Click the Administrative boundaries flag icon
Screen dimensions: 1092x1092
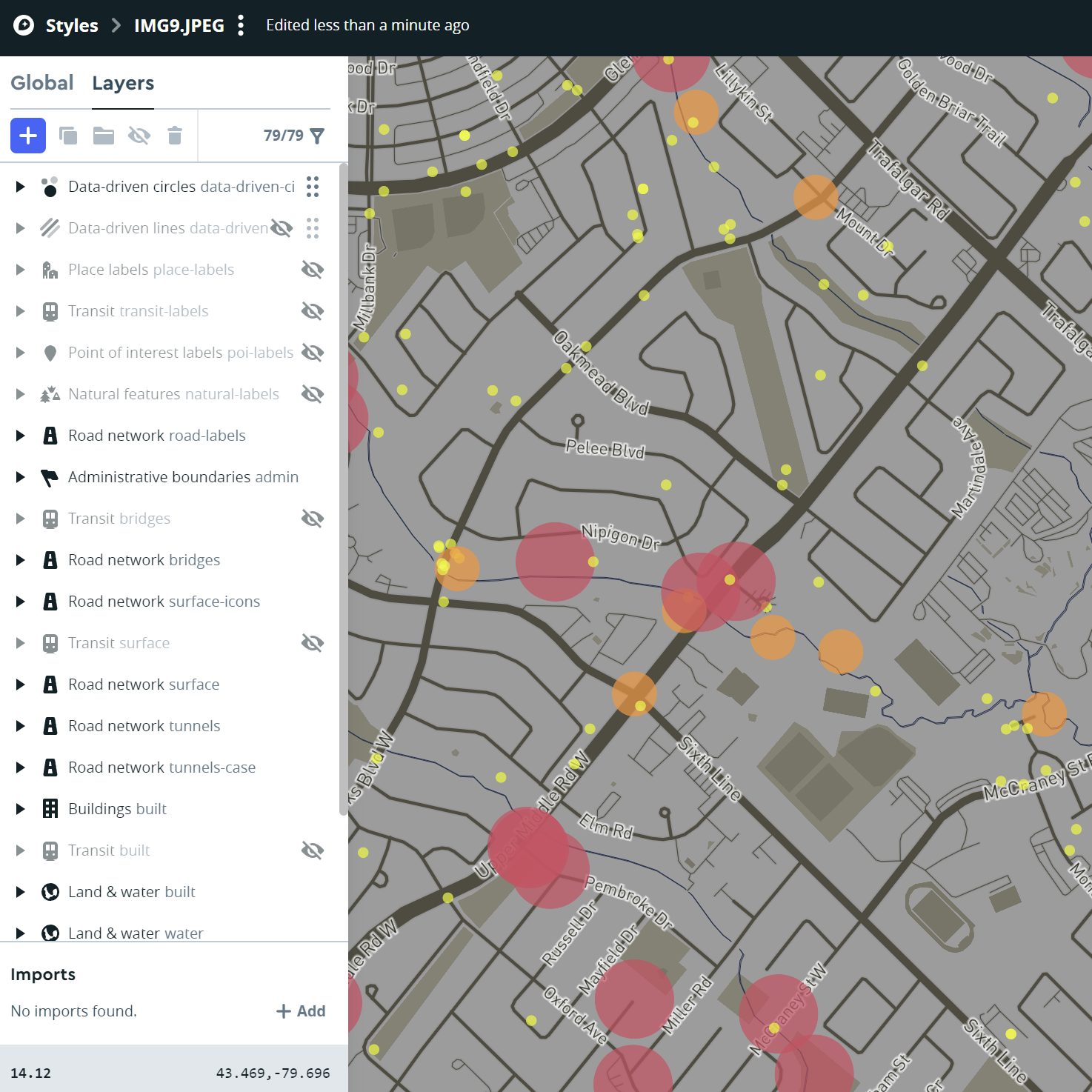[x=50, y=476]
